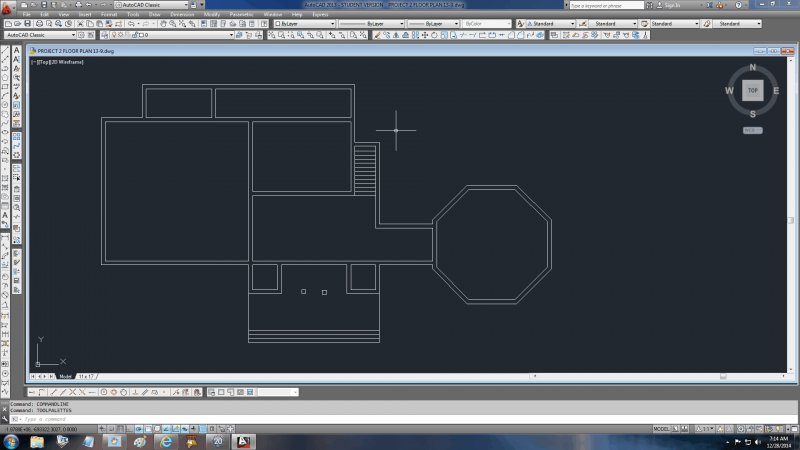
Task: Open the ByColor color control
Action: tap(487, 23)
